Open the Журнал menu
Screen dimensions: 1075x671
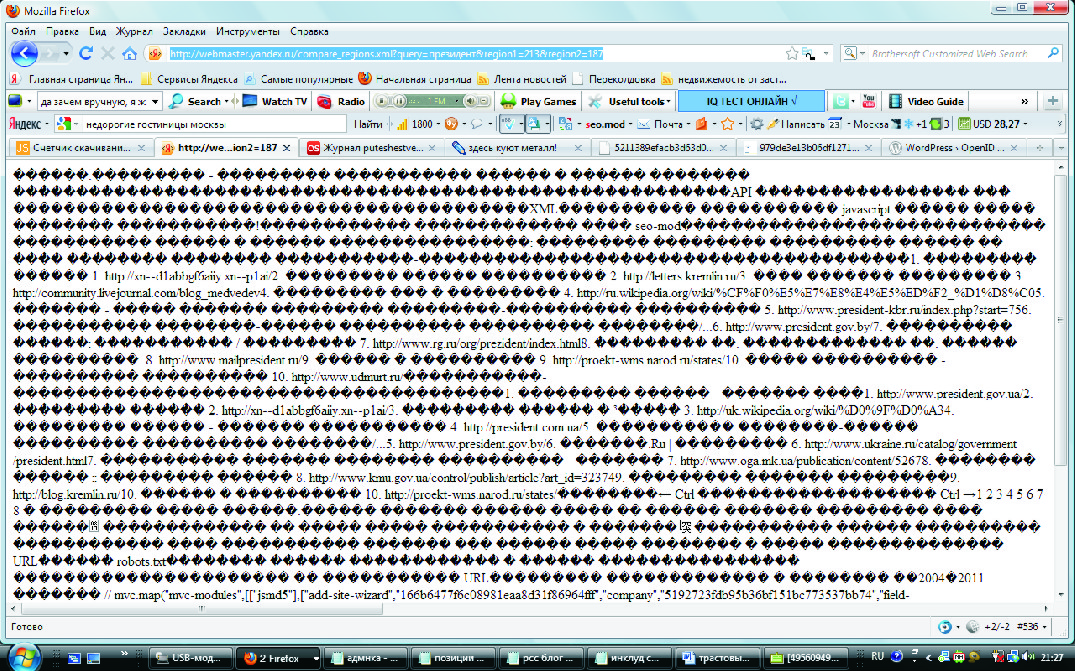pos(134,32)
